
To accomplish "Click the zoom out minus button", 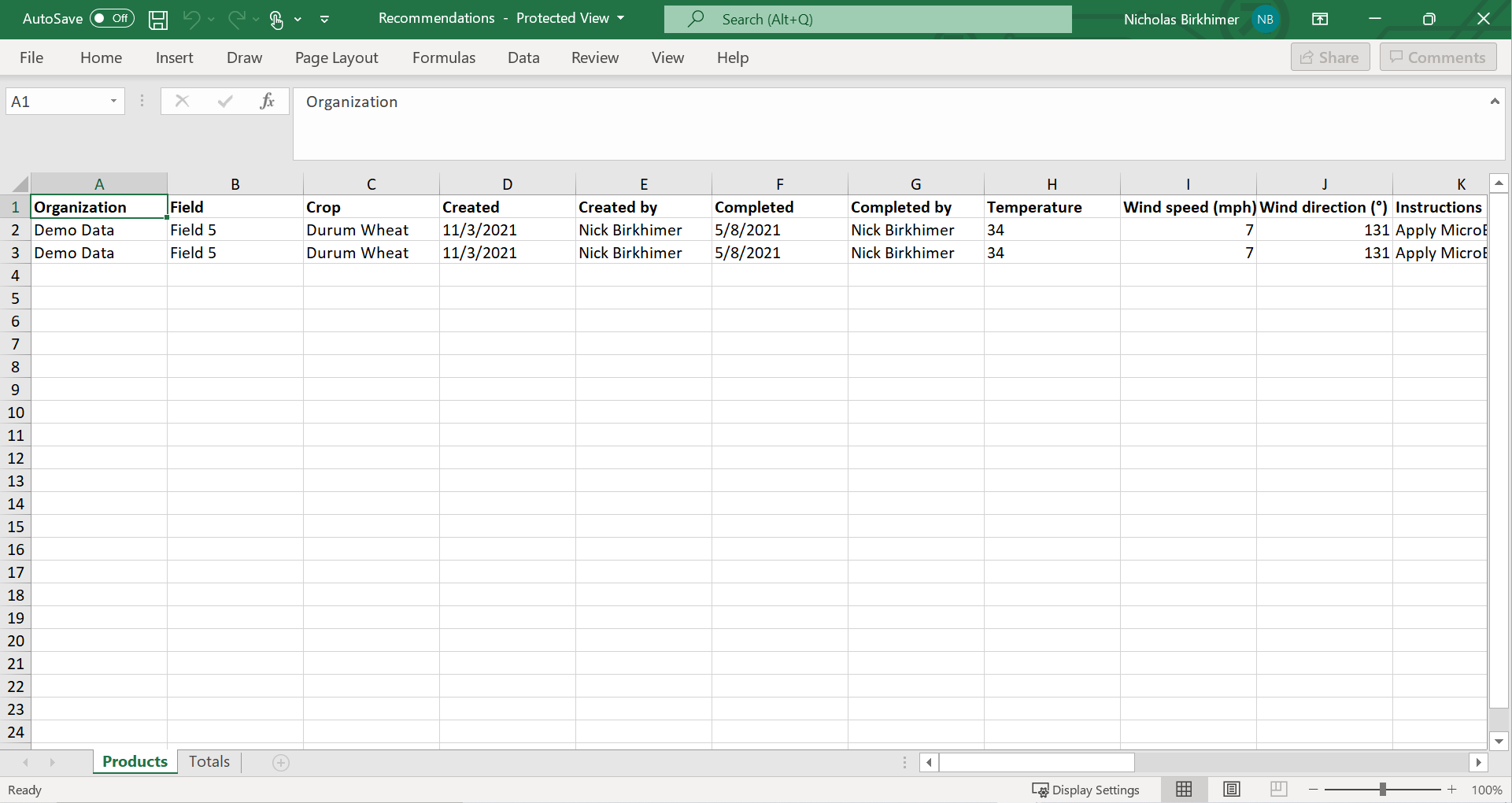I will pyautogui.click(x=1313, y=789).
